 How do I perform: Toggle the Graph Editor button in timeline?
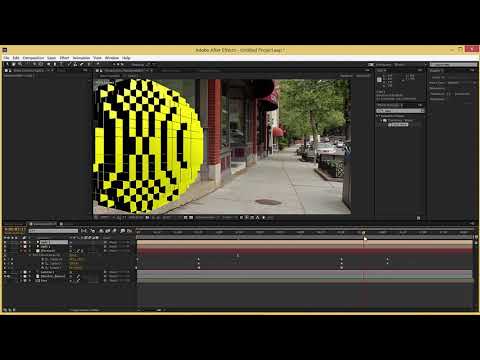pos(130,231)
